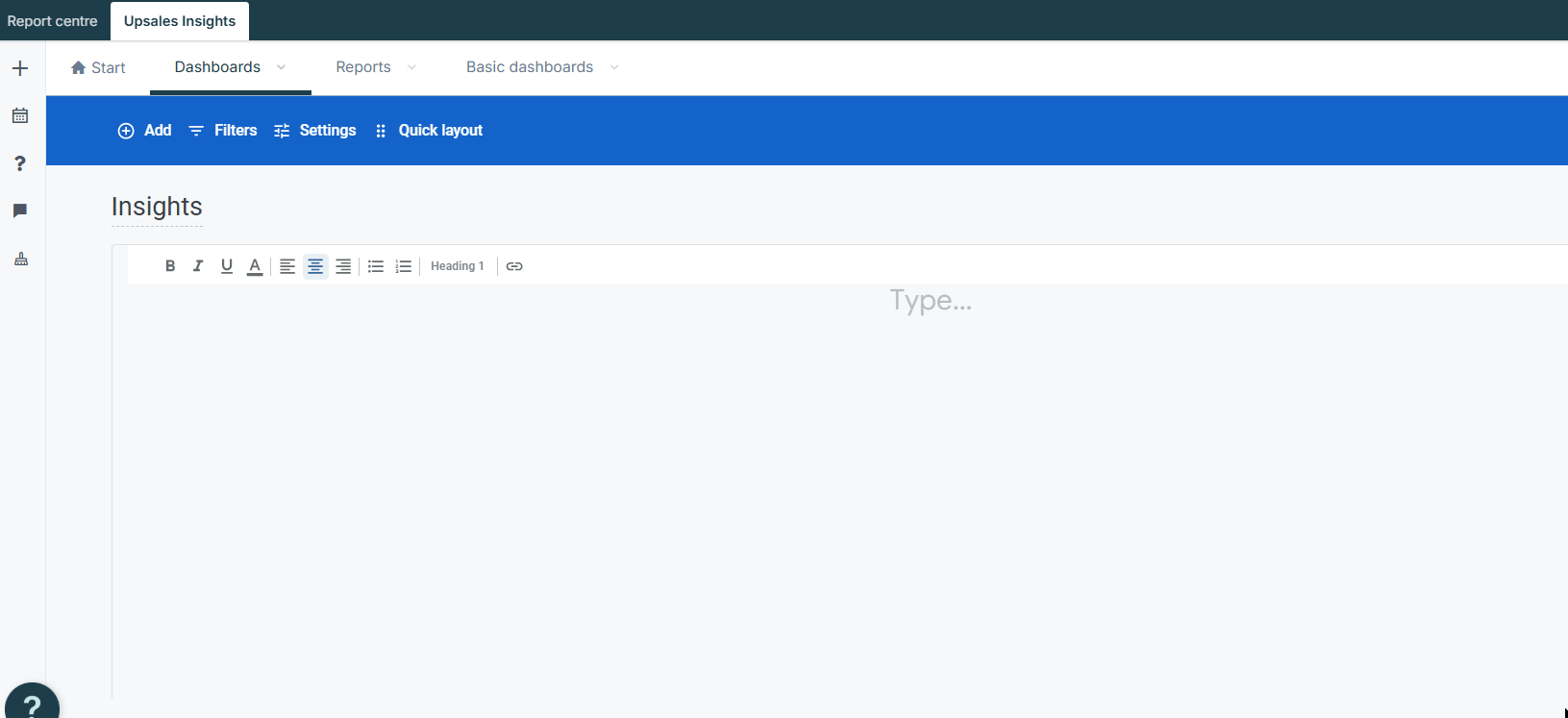Open the Reports menu
This screenshot has height=718, width=1568.
pos(363,67)
